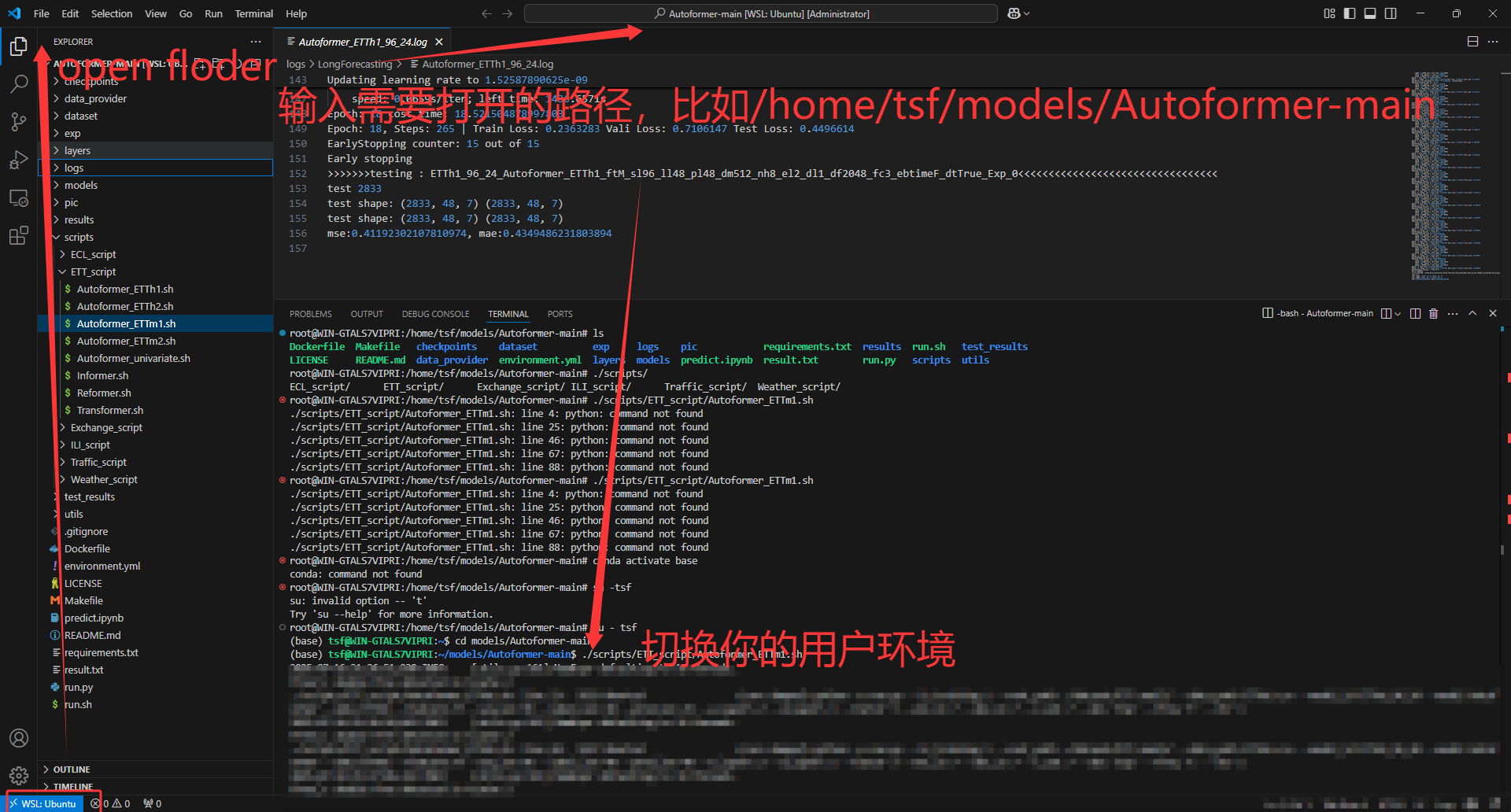Image resolution: width=1511 pixels, height=812 pixels.
Task: Close the terminal panel
Action: [x=1493, y=313]
